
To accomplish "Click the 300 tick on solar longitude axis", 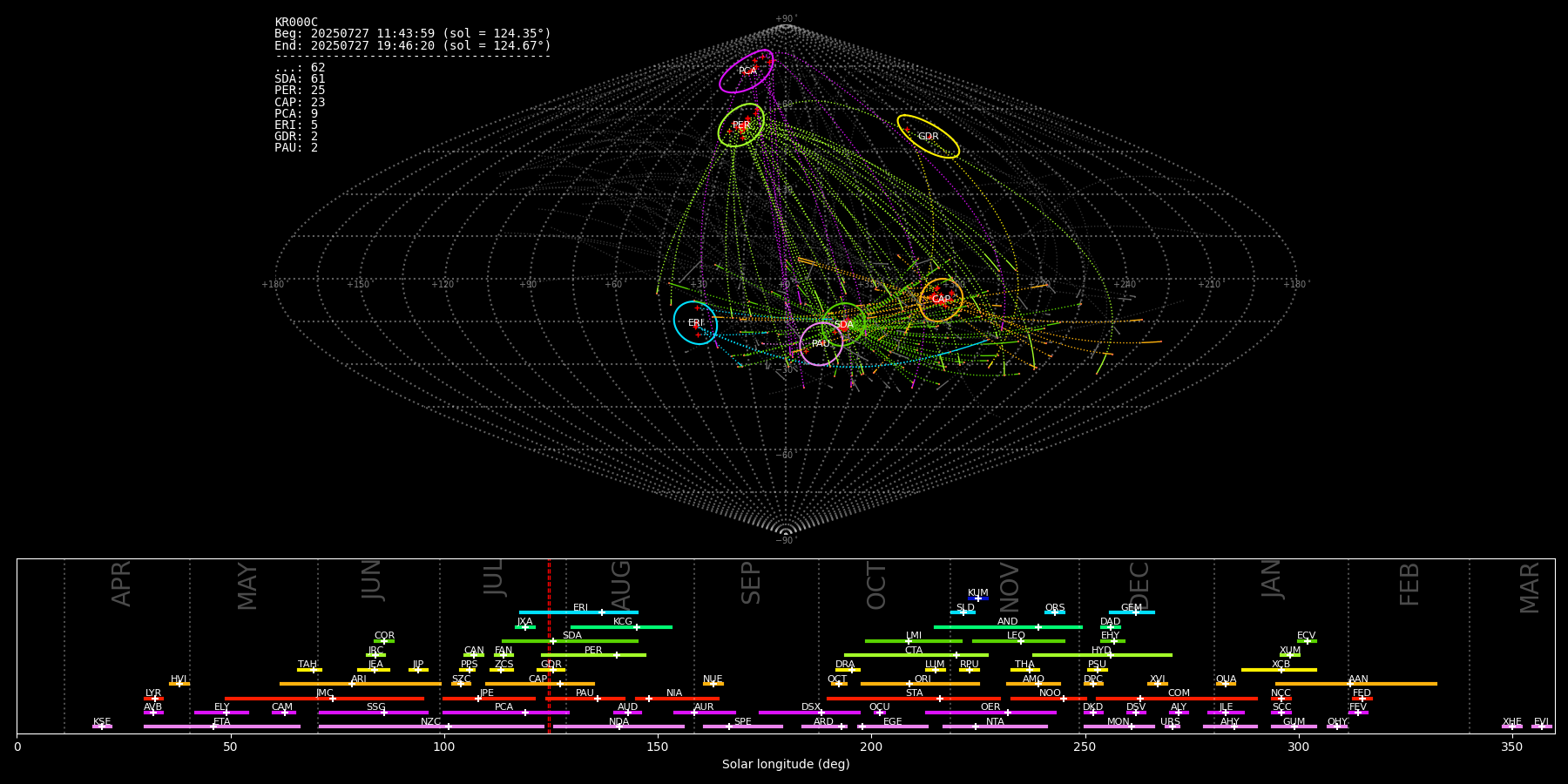I will click(1298, 747).
